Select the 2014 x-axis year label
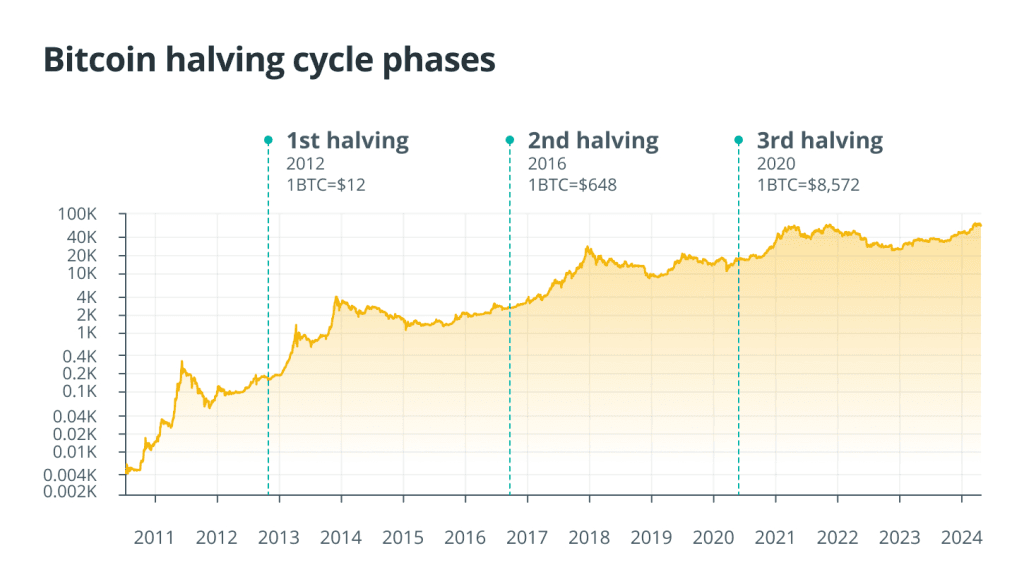The height and width of the screenshot is (582, 1024). [341, 538]
